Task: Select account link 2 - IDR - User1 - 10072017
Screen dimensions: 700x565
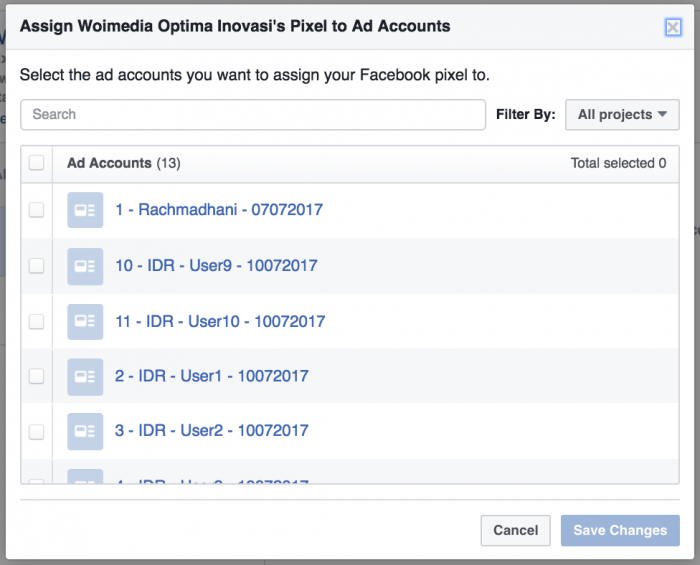Action: click(212, 376)
